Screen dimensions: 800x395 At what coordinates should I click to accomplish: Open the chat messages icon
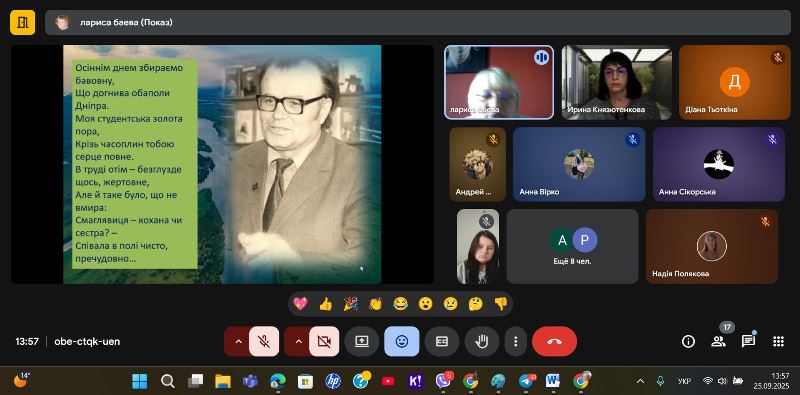click(748, 341)
